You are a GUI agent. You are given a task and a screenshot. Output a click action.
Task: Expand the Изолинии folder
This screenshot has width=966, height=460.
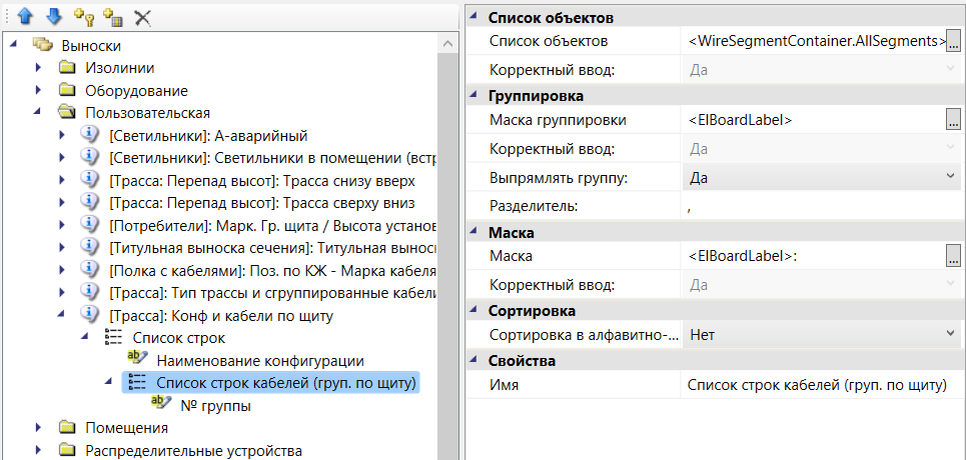(x=38, y=67)
